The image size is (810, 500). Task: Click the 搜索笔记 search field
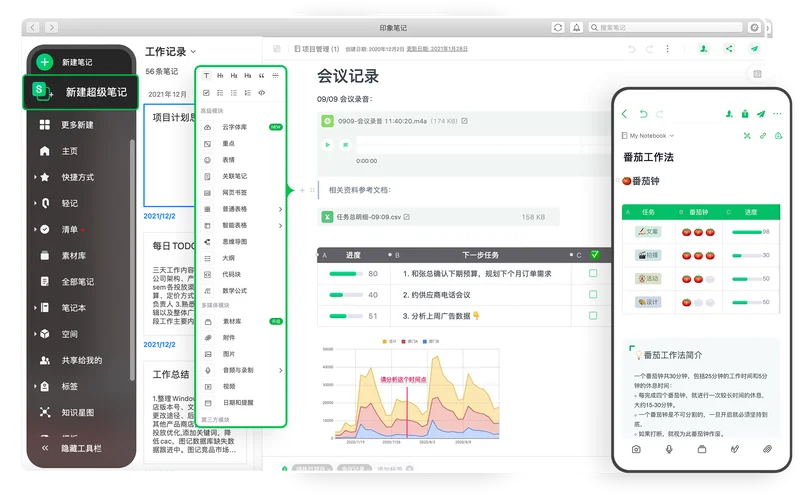pyautogui.click(x=665, y=27)
